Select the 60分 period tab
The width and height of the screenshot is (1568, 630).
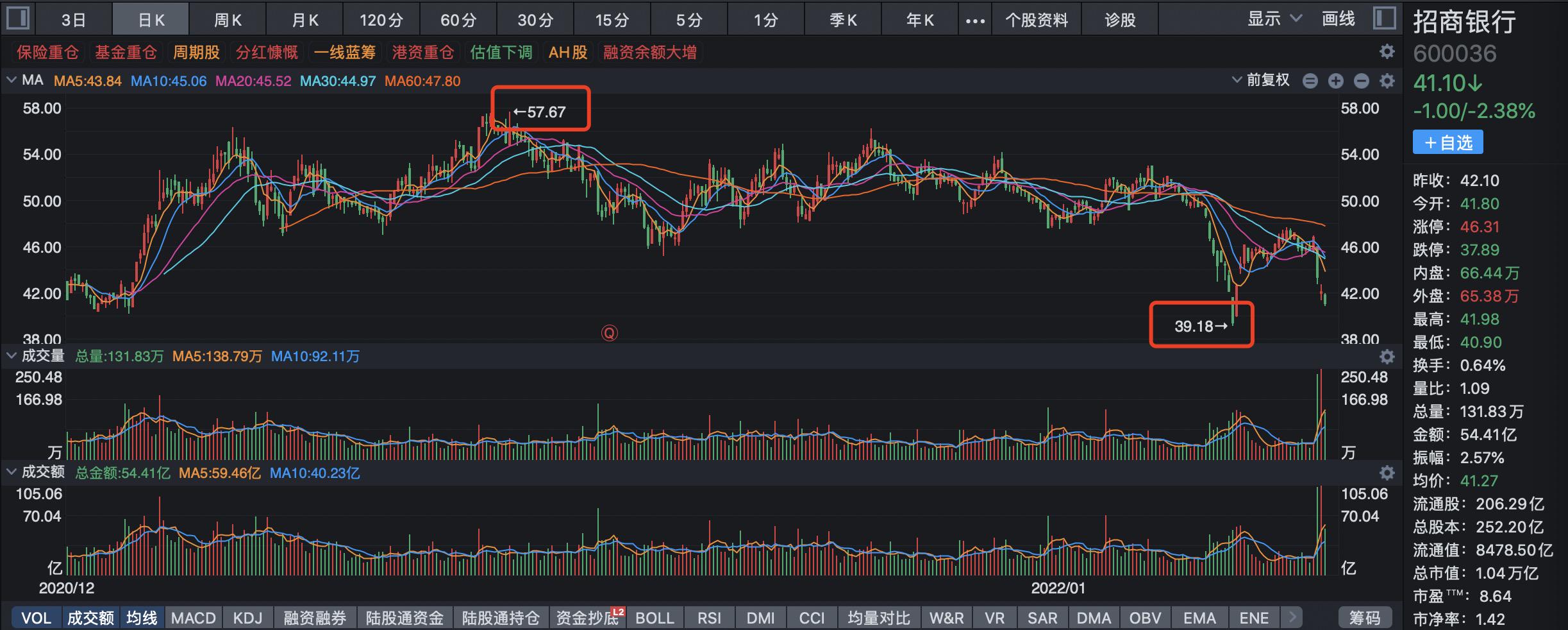click(458, 20)
